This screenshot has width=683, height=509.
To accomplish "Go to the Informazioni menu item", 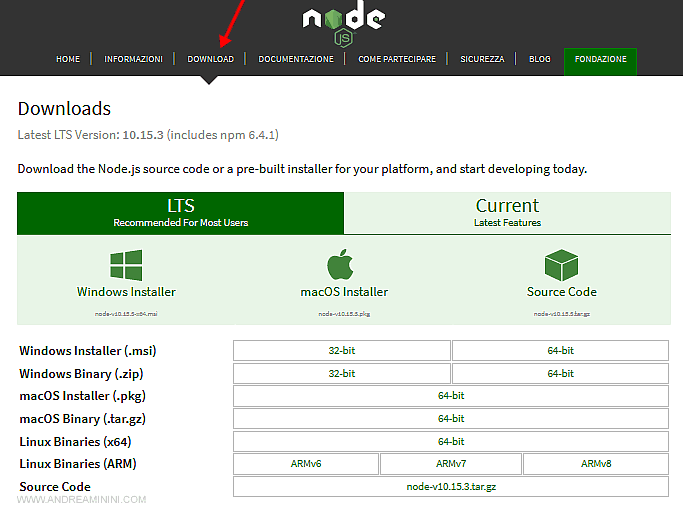I will pos(133,60).
